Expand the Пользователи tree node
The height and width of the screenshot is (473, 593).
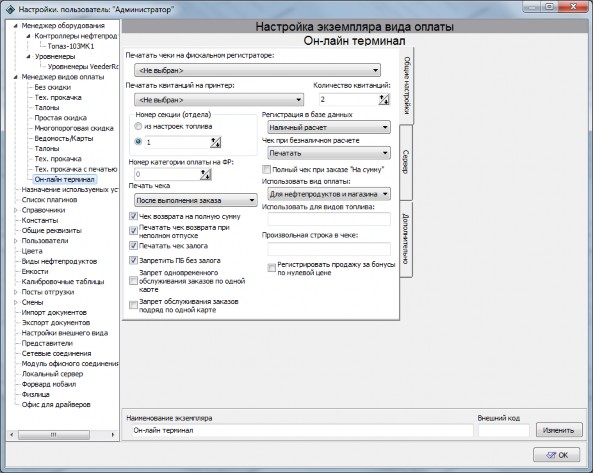click(16, 241)
